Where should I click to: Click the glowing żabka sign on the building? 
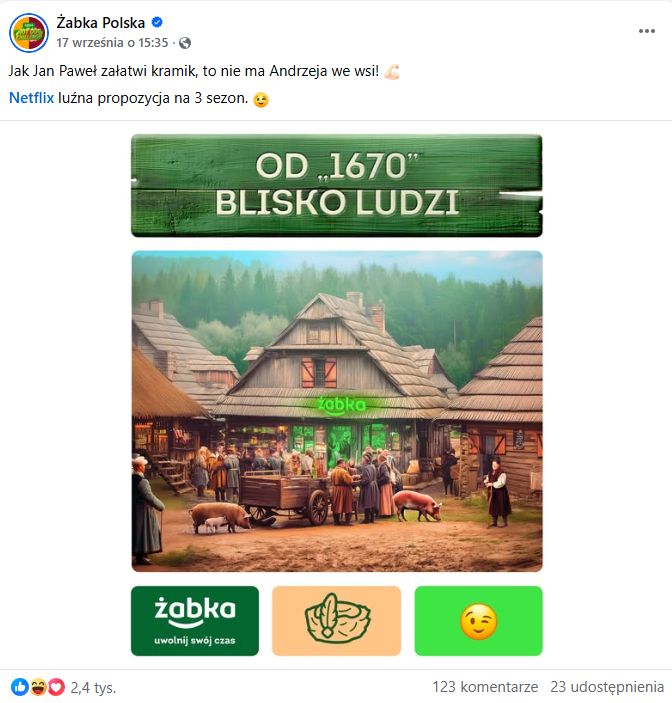point(342,405)
